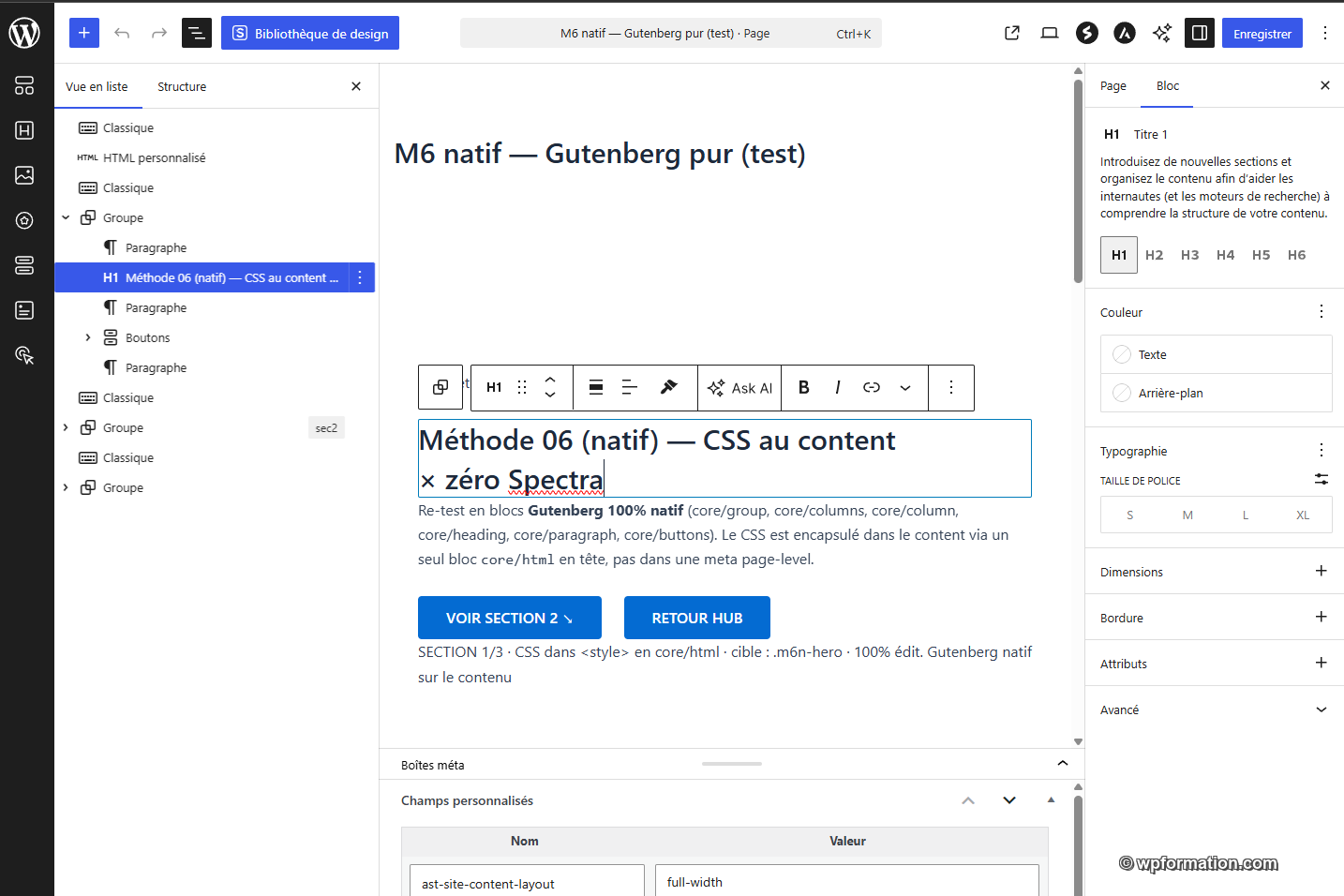Toggle the document overview list view

coord(197,33)
